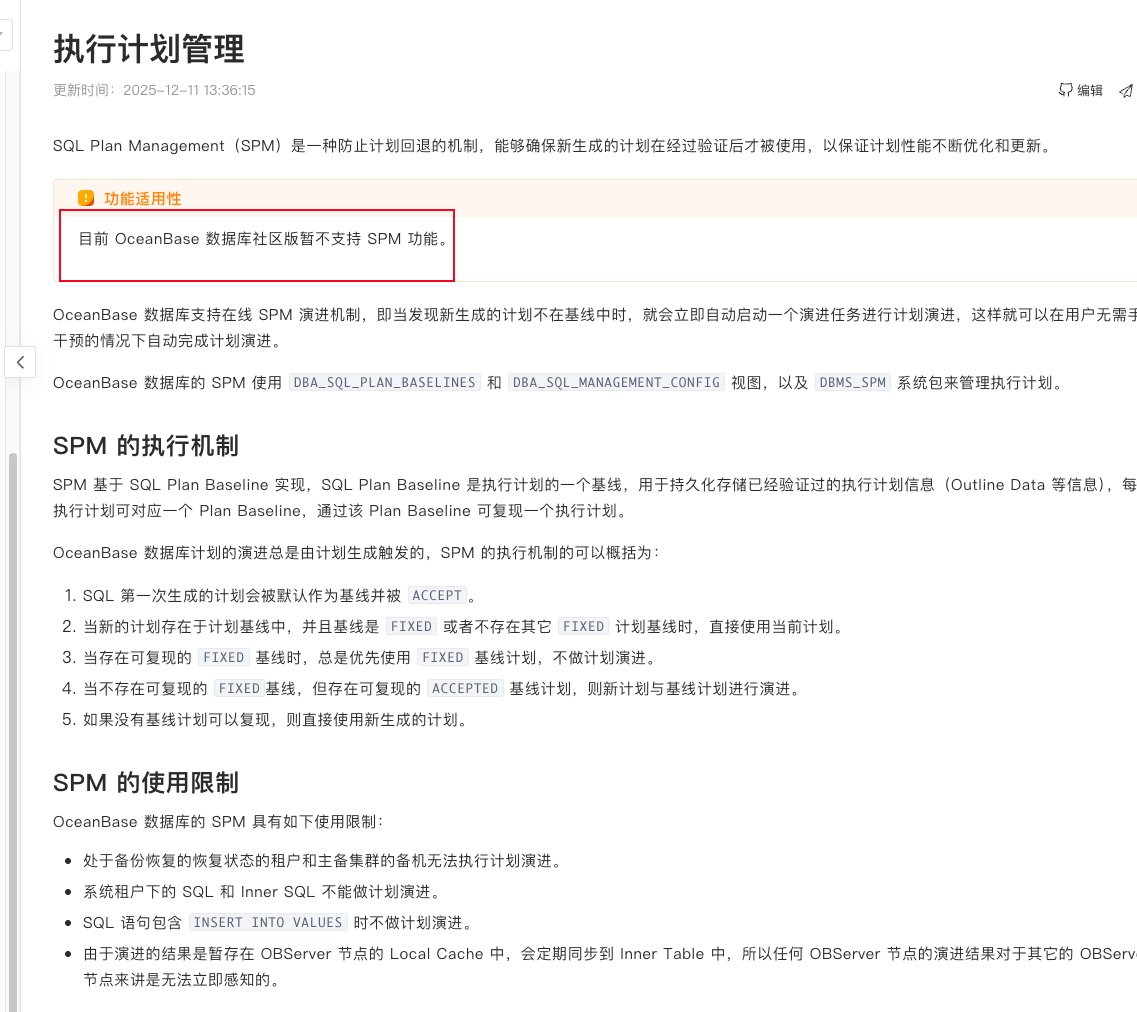This screenshot has height=1012, width=1137.
Task: Click the 更新时间 timestamp text
Action: tap(154, 90)
